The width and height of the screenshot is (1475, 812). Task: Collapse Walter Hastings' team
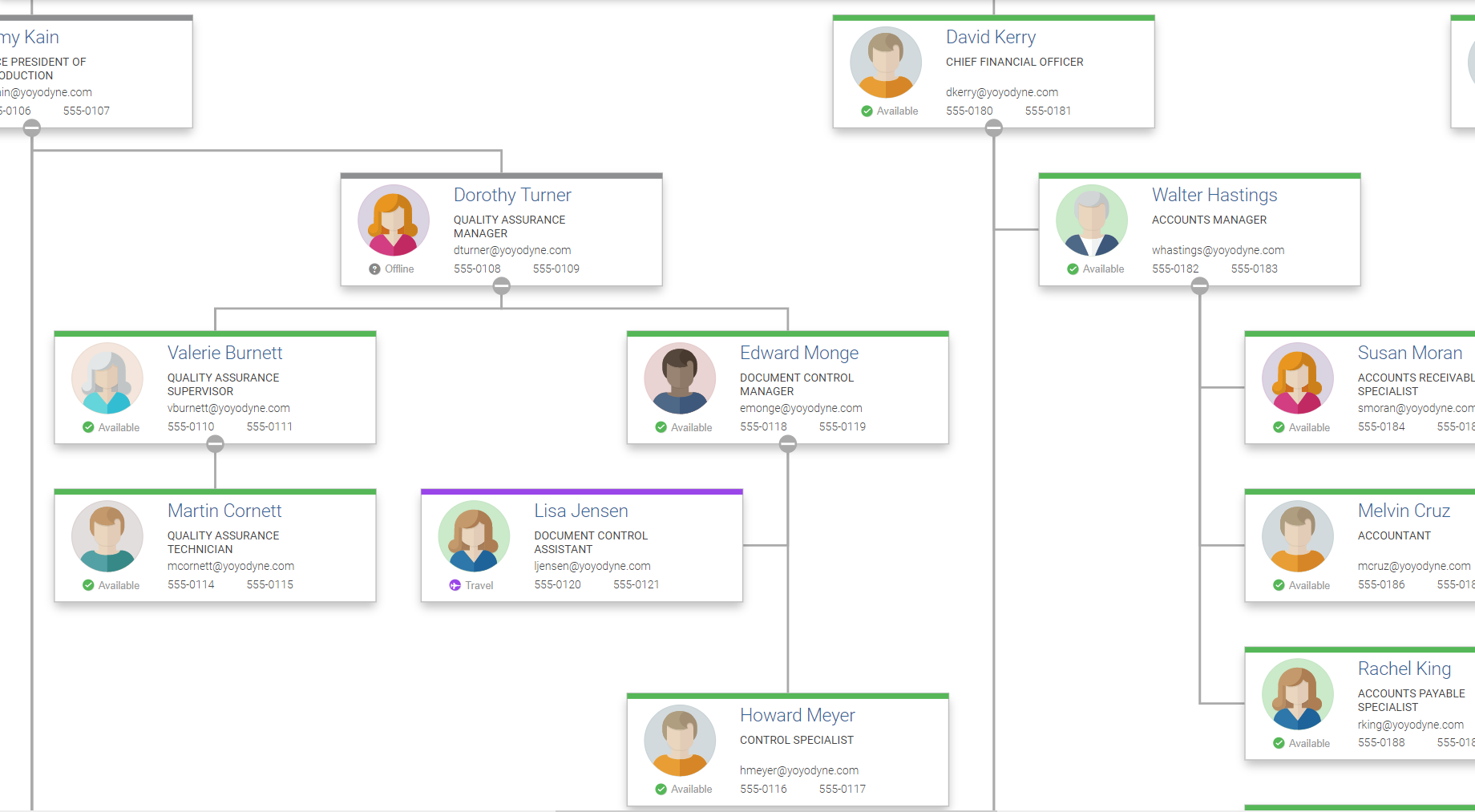(x=1200, y=285)
